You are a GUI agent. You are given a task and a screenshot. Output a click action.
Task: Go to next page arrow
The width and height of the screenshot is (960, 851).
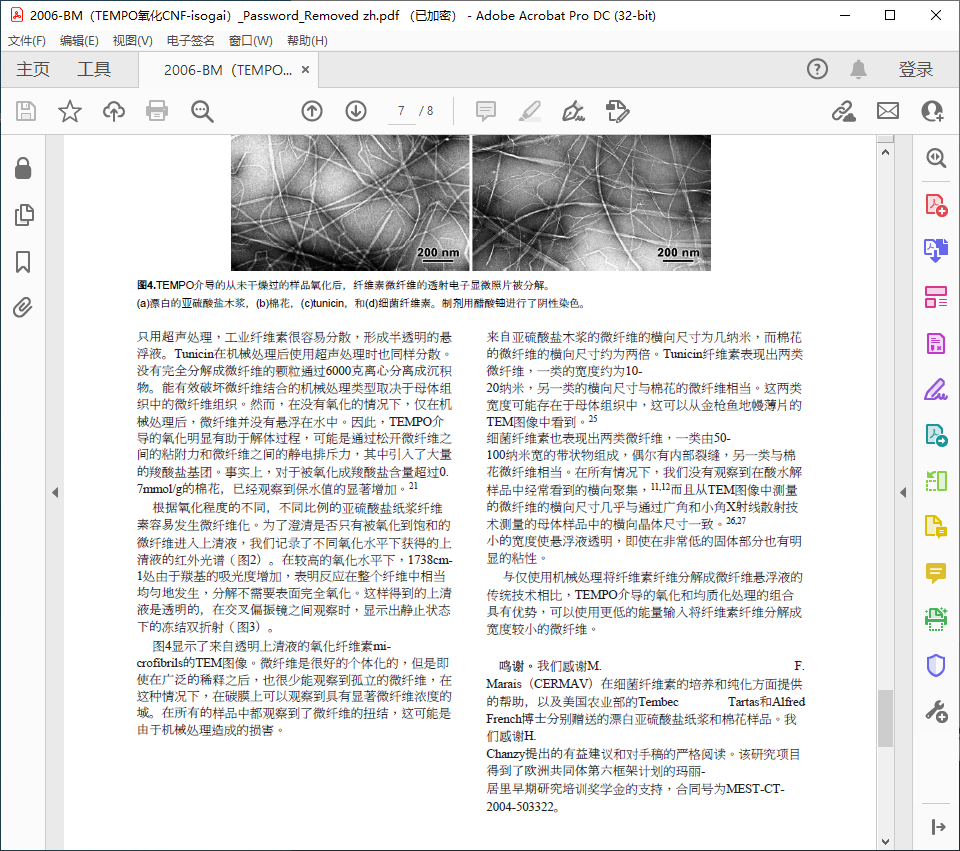[356, 111]
